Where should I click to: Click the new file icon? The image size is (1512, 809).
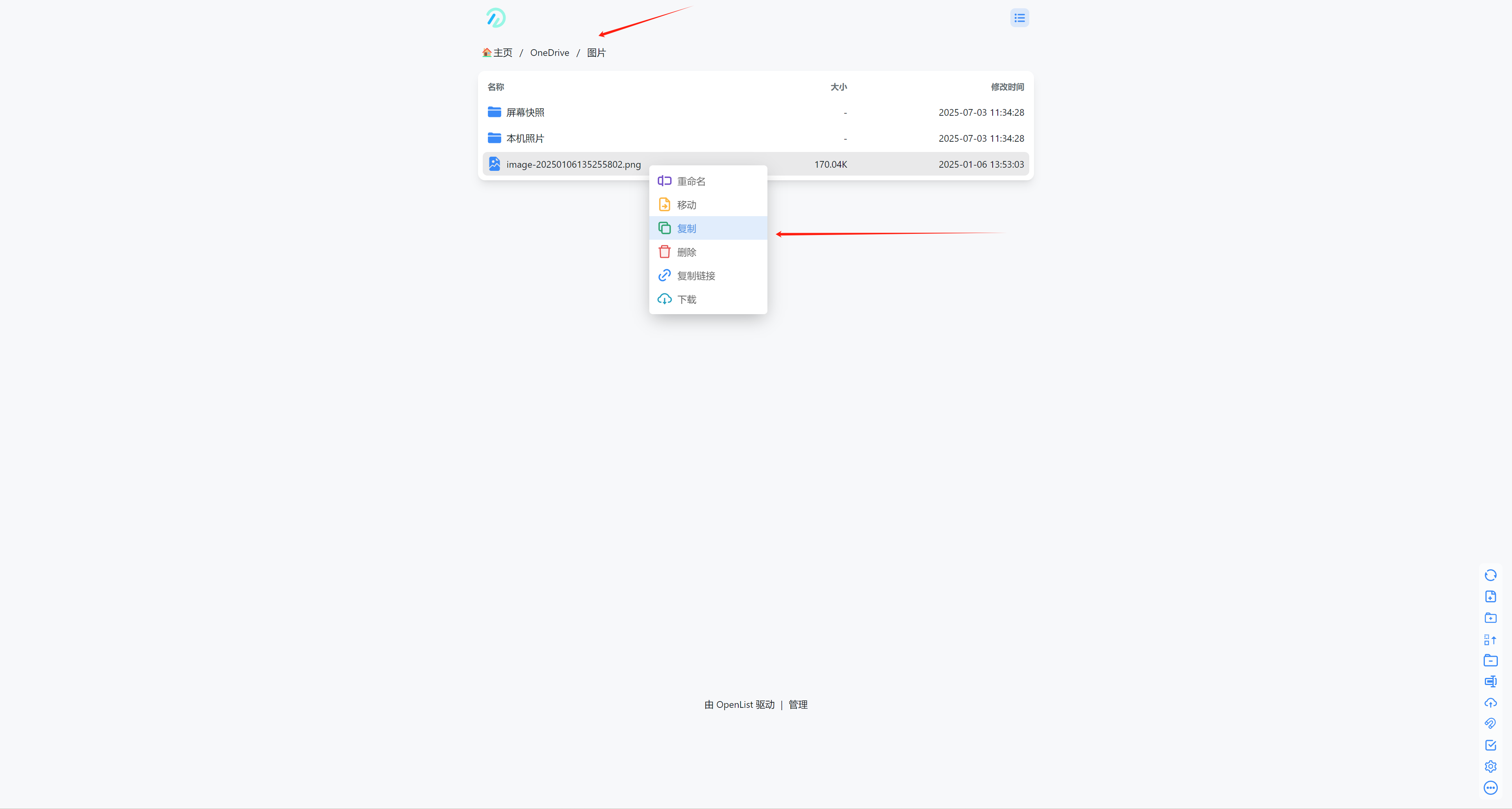[x=1490, y=596]
